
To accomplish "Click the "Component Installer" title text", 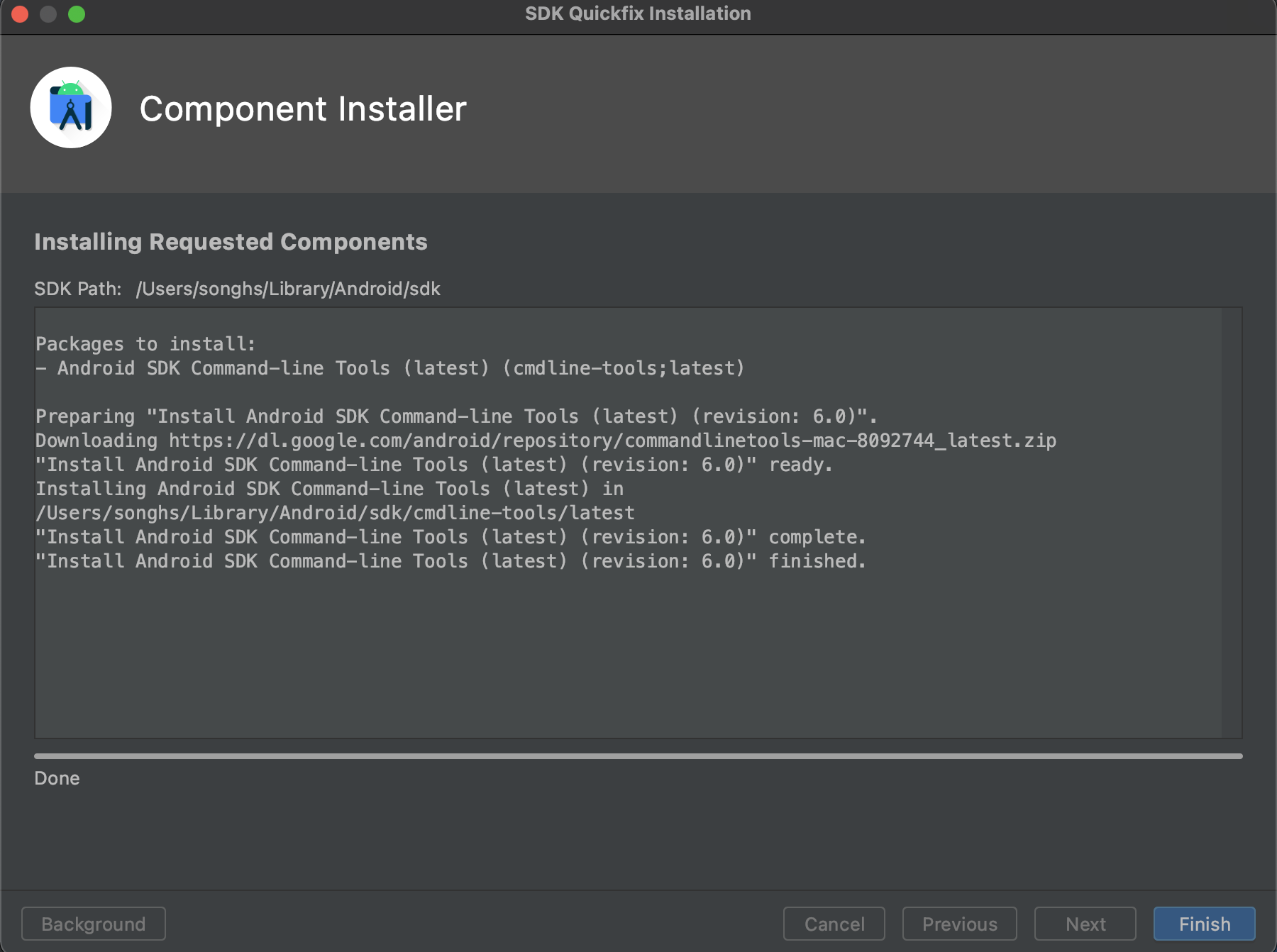I will (303, 109).
